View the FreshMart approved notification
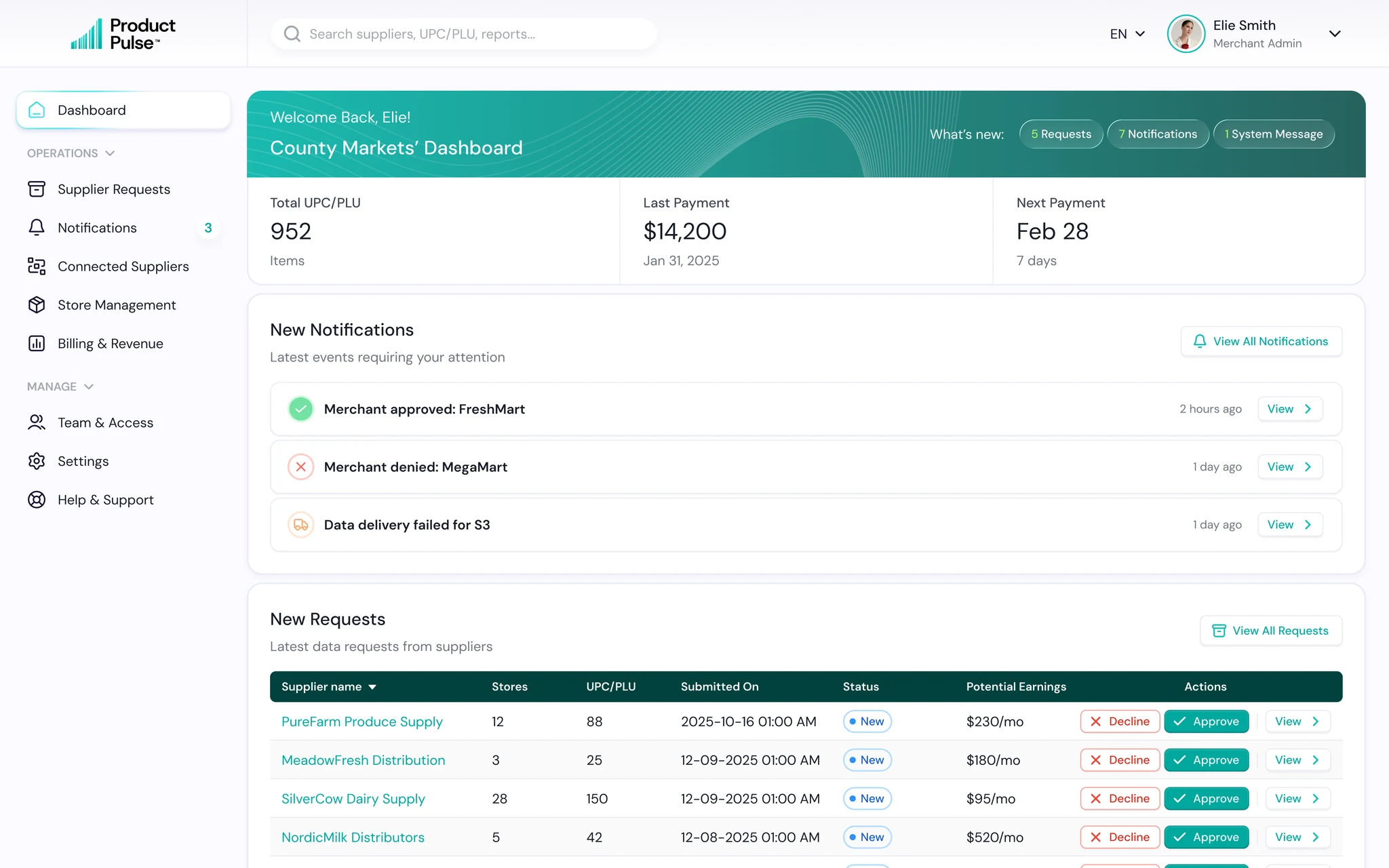Screen dimensions: 1389x868 tap(1290, 409)
